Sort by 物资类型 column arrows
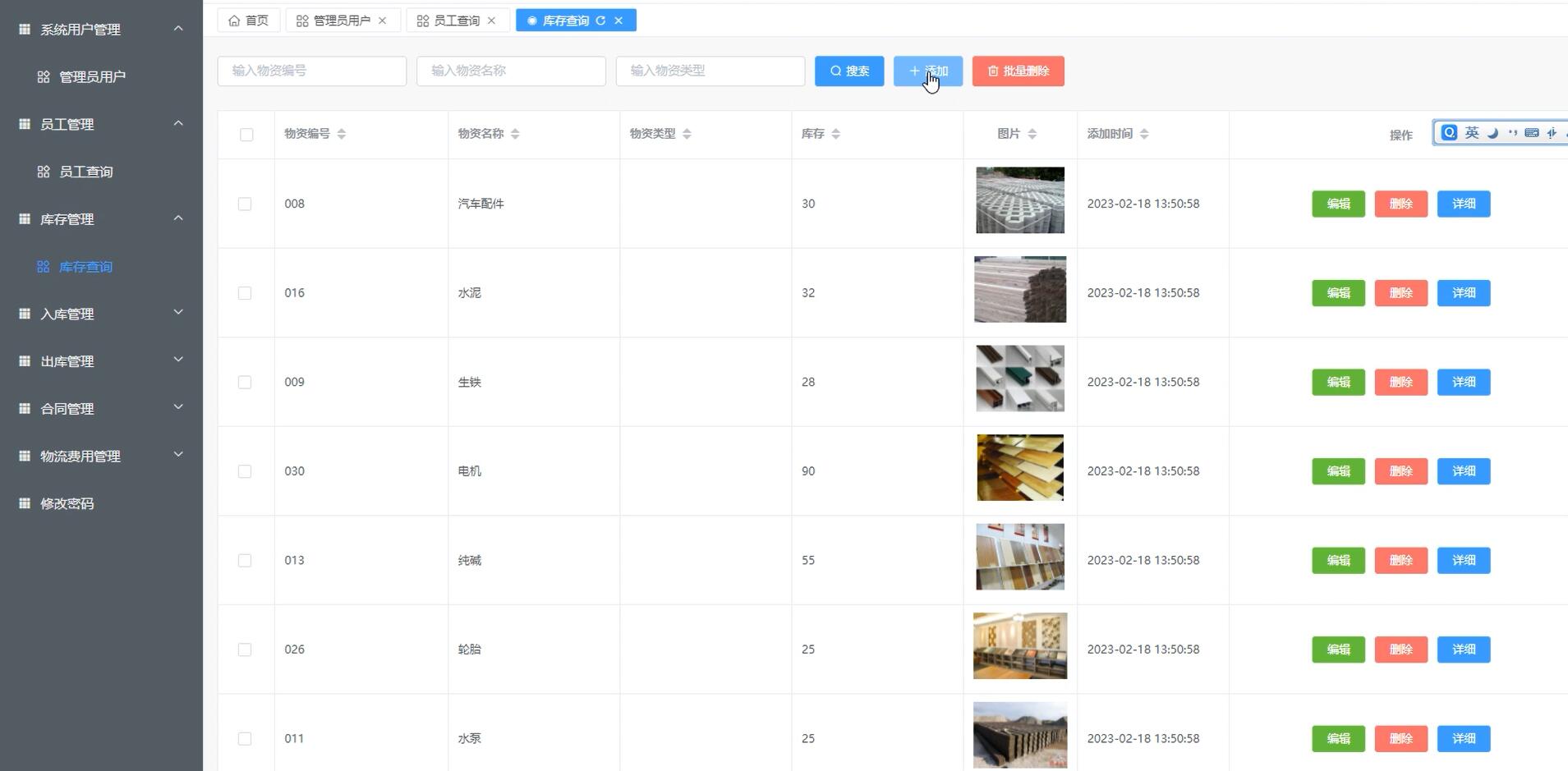The width and height of the screenshot is (1568, 771). pos(687,134)
